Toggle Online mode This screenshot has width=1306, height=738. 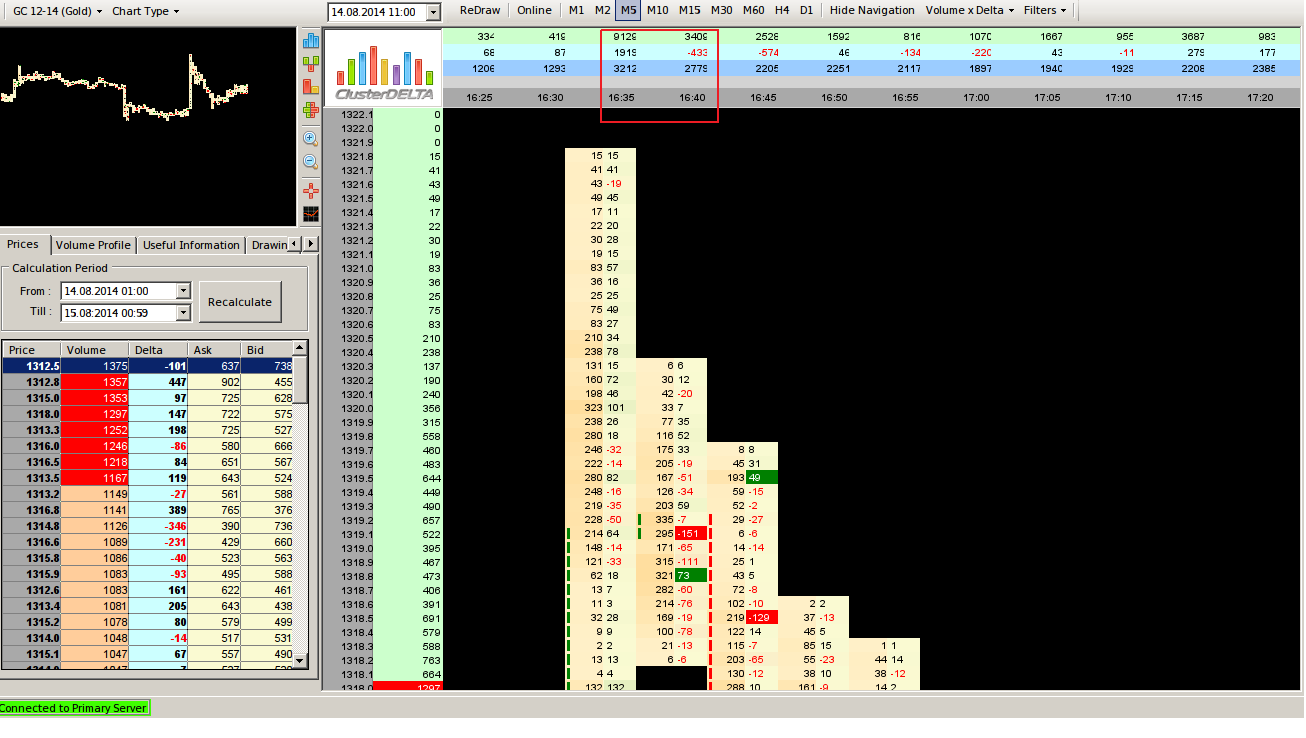click(x=534, y=10)
